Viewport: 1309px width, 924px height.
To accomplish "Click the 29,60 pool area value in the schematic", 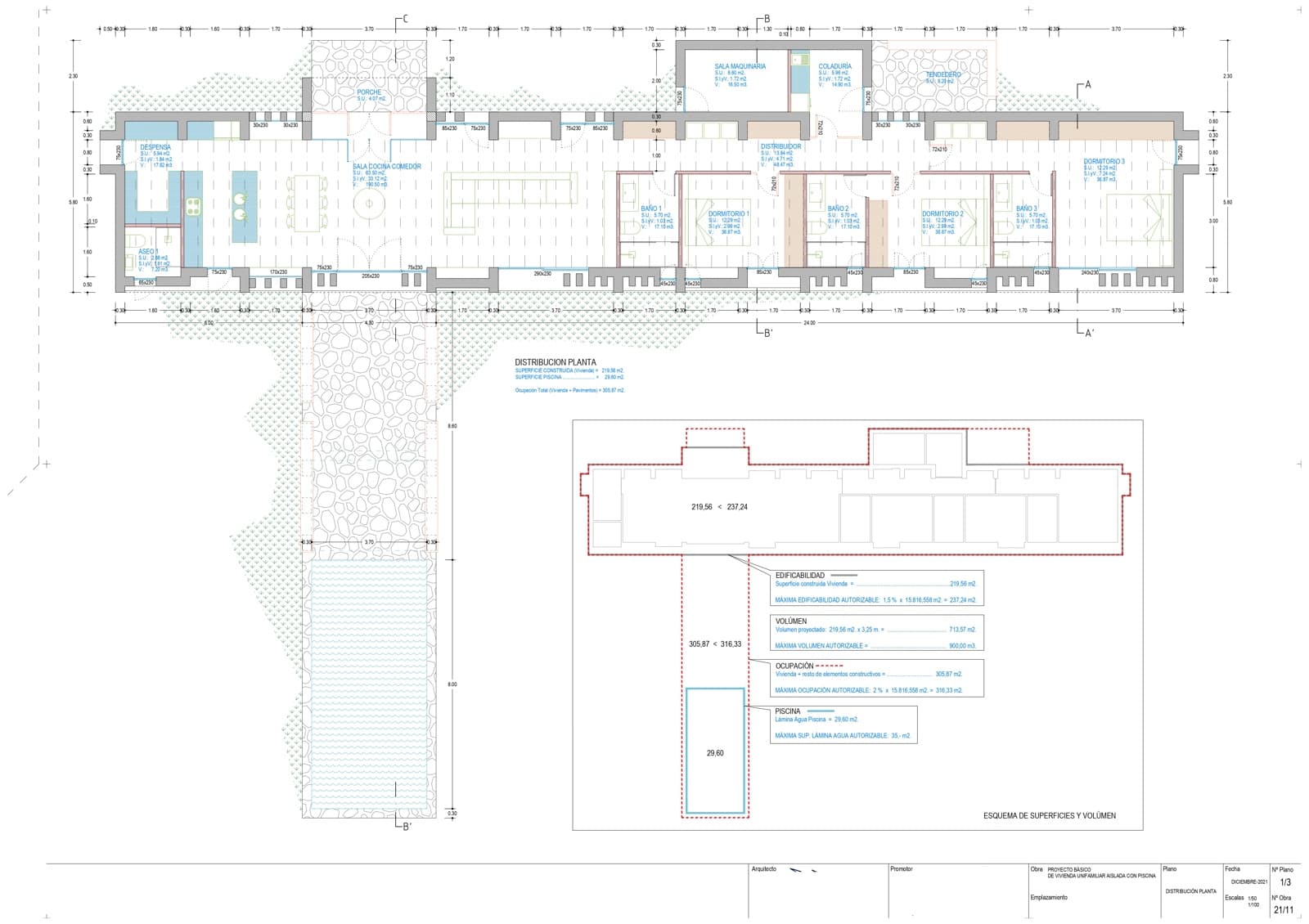I will pyautogui.click(x=714, y=753).
